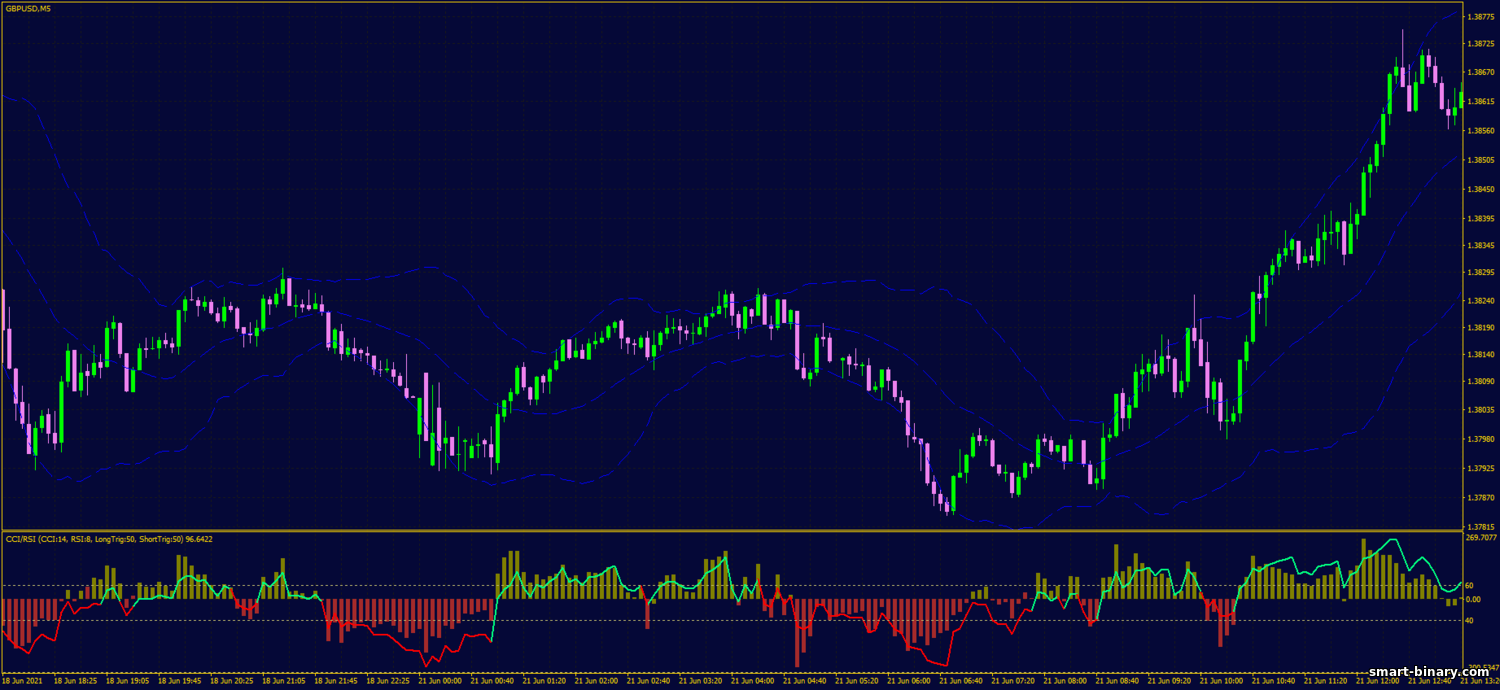The image size is (1500, 690).
Task: Click the 21 Jun 07:20 time label
Action: pyautogui.click(x=1013, y=681)
